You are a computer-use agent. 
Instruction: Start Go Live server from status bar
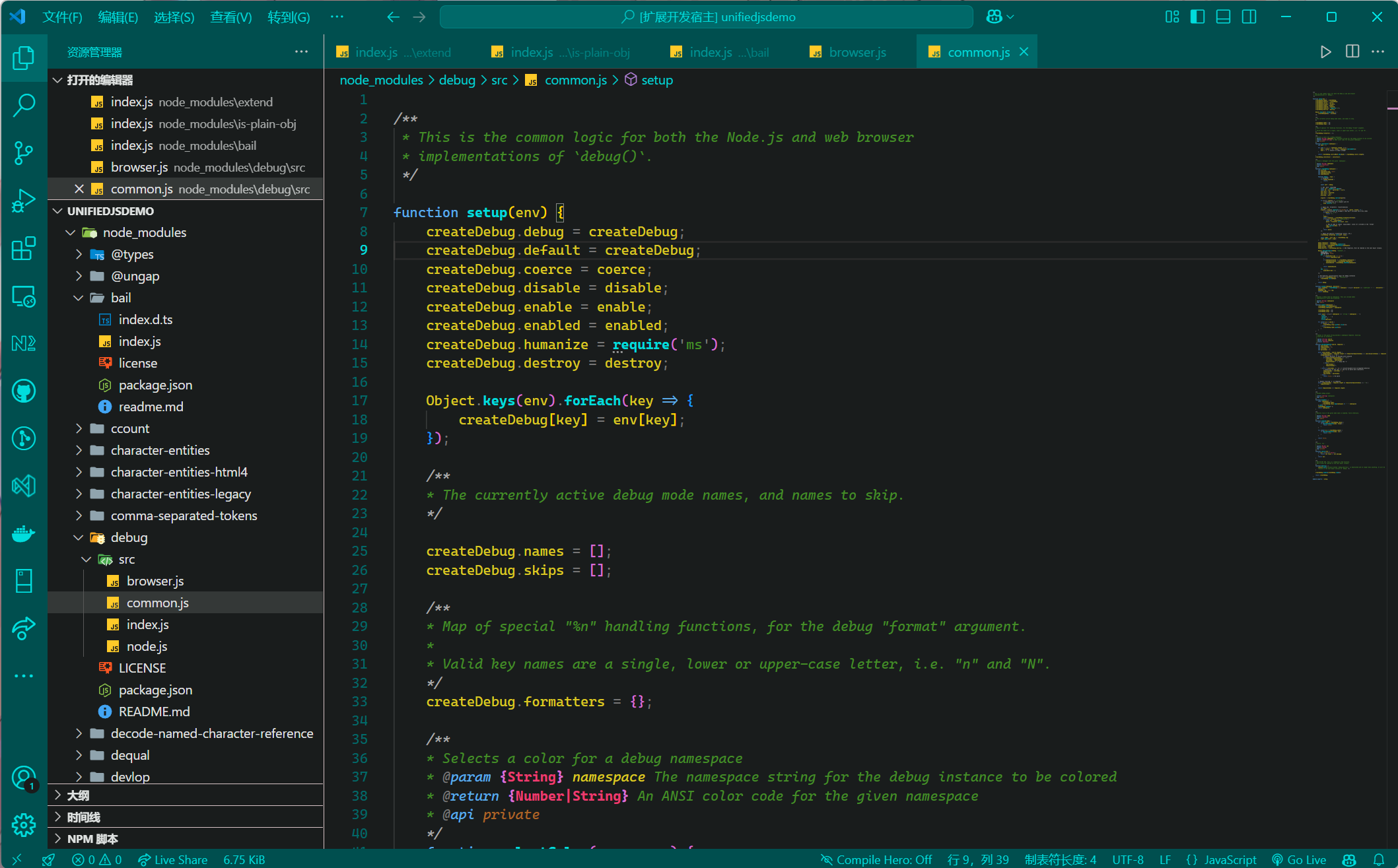click(x=1299, y=859)
